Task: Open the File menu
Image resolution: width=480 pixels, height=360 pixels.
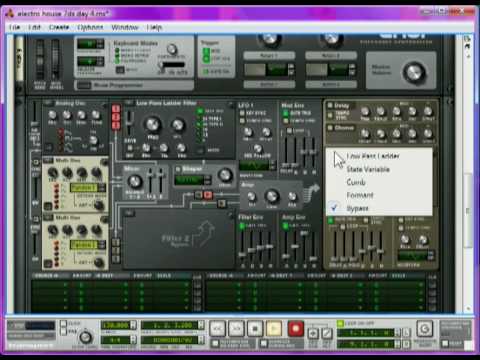Action: click(x=15, y=27)
